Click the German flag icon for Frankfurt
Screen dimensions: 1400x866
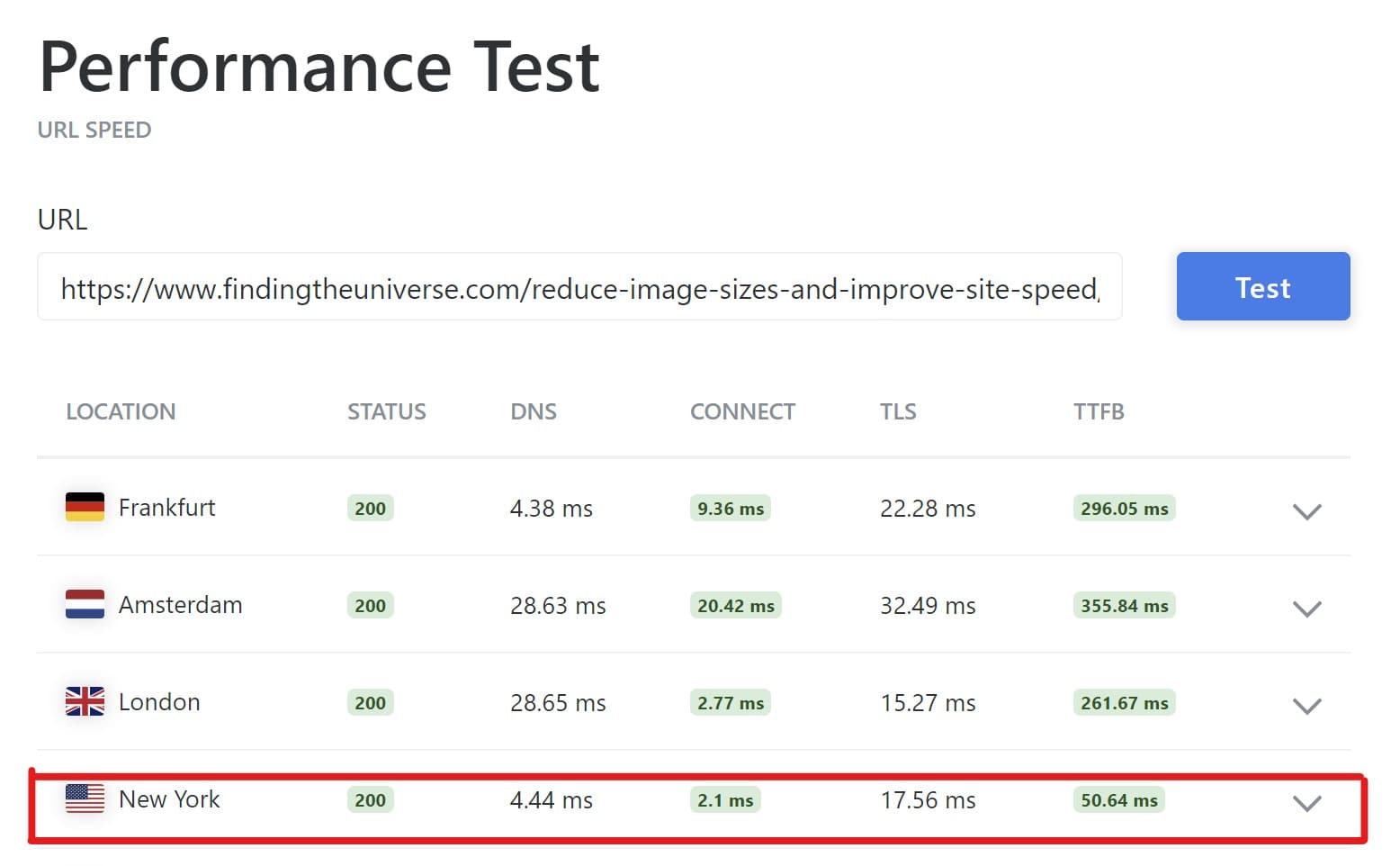[x=85, y=507]
